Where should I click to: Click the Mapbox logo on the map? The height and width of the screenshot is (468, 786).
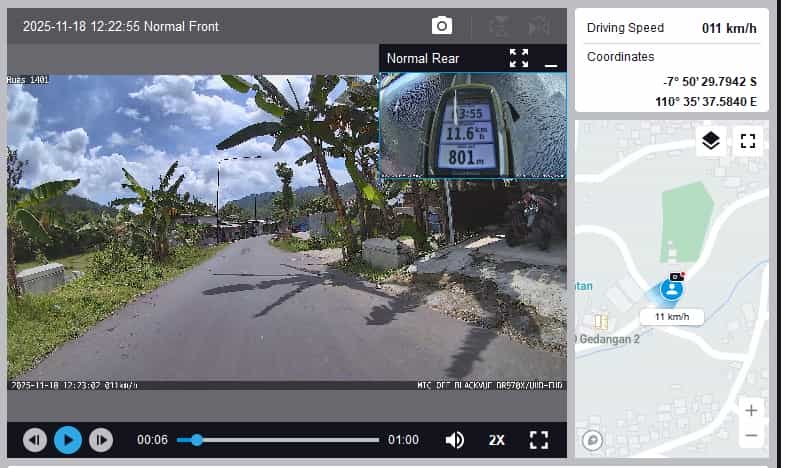[x=593, y=439]
